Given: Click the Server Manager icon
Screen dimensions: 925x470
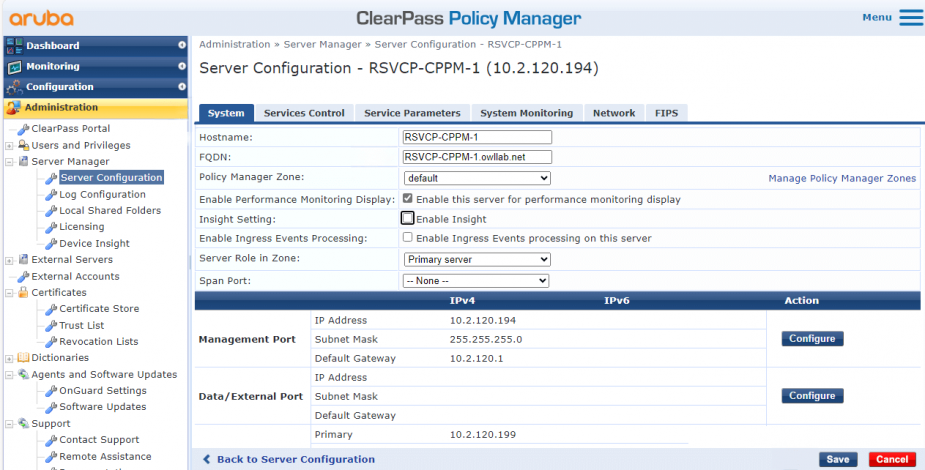Looking at the screenshot, I should click(23, 161).
